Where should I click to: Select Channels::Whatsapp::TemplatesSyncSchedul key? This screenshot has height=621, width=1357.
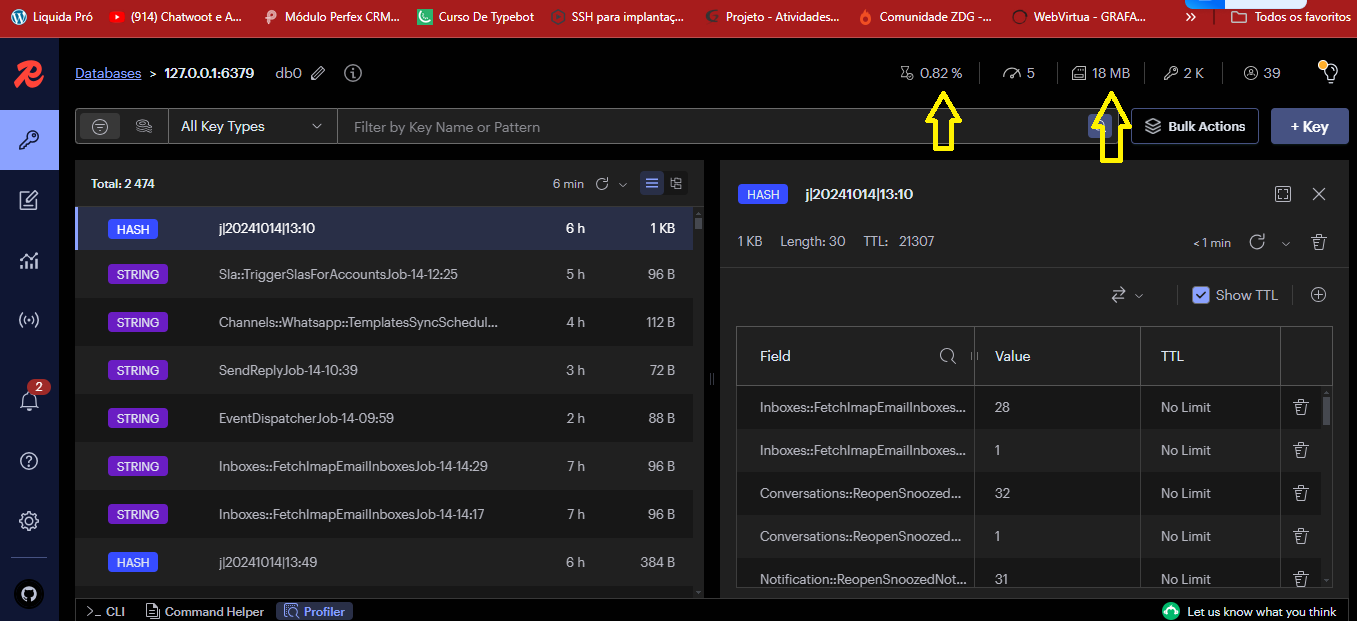(384, 322)
